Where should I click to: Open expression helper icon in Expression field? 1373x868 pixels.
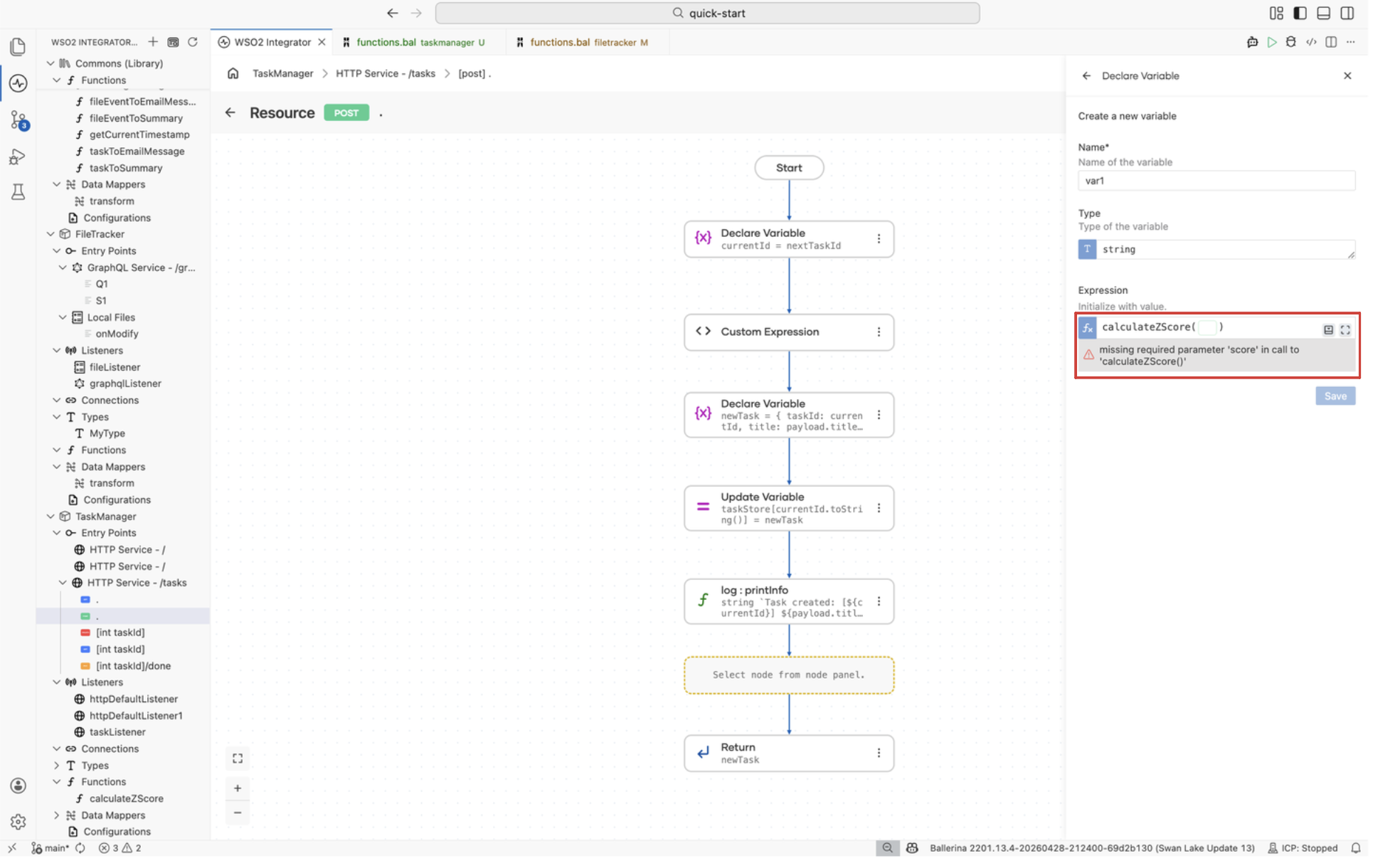tap(1328, 329)
